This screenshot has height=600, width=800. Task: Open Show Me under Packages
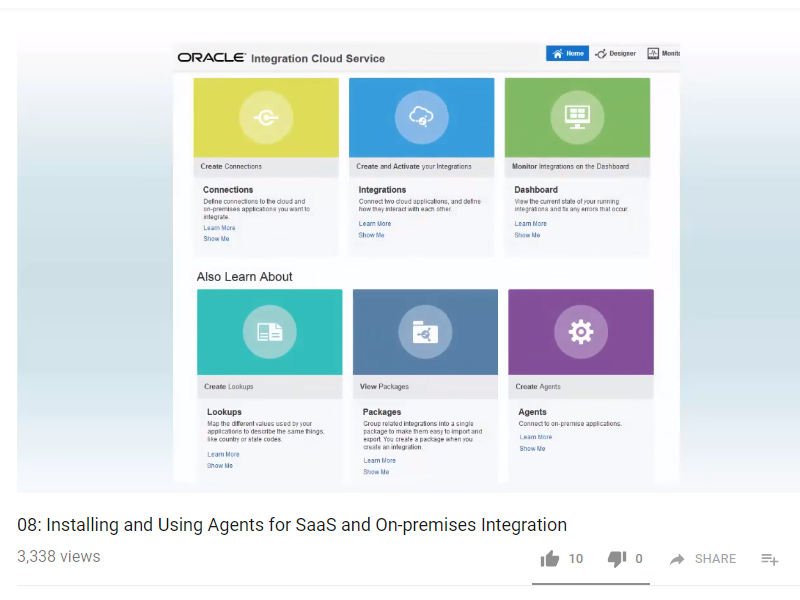(x=376, y=471)
